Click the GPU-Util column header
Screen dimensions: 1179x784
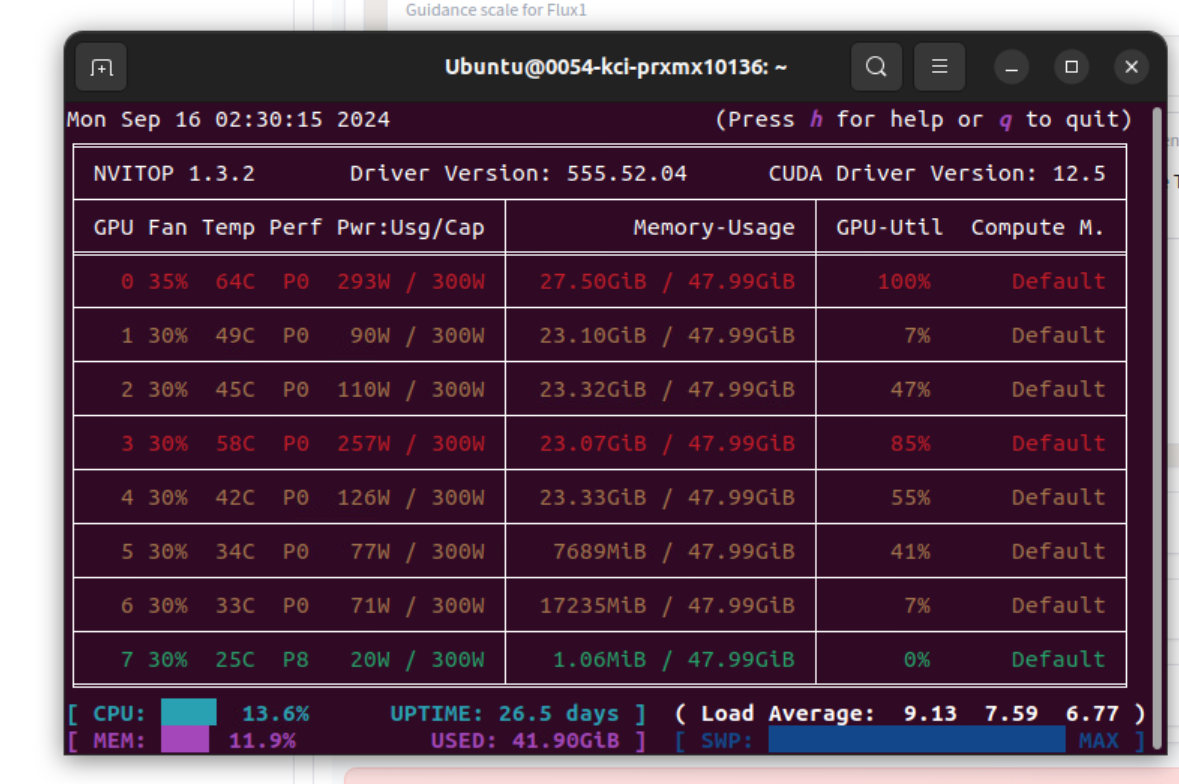coord(889,227)
